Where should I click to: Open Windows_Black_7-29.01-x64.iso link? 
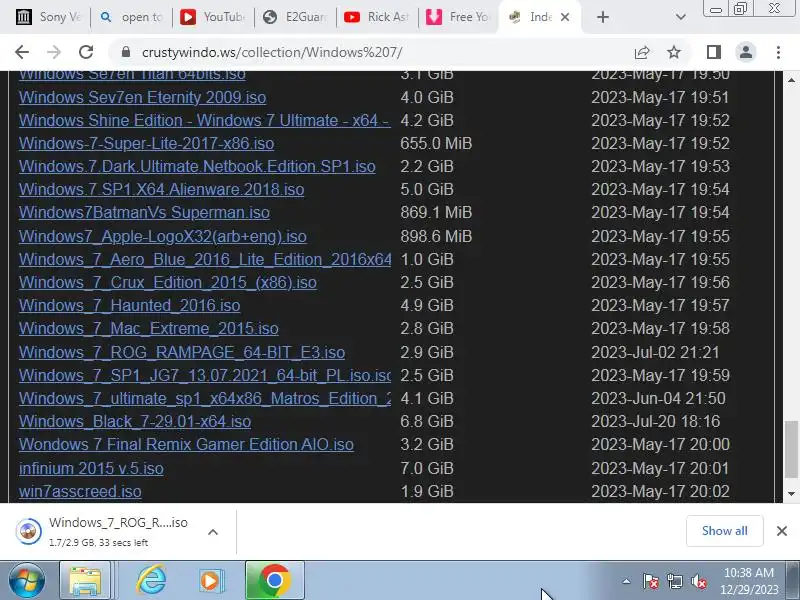pyautogui.click(x=135, y=421)
